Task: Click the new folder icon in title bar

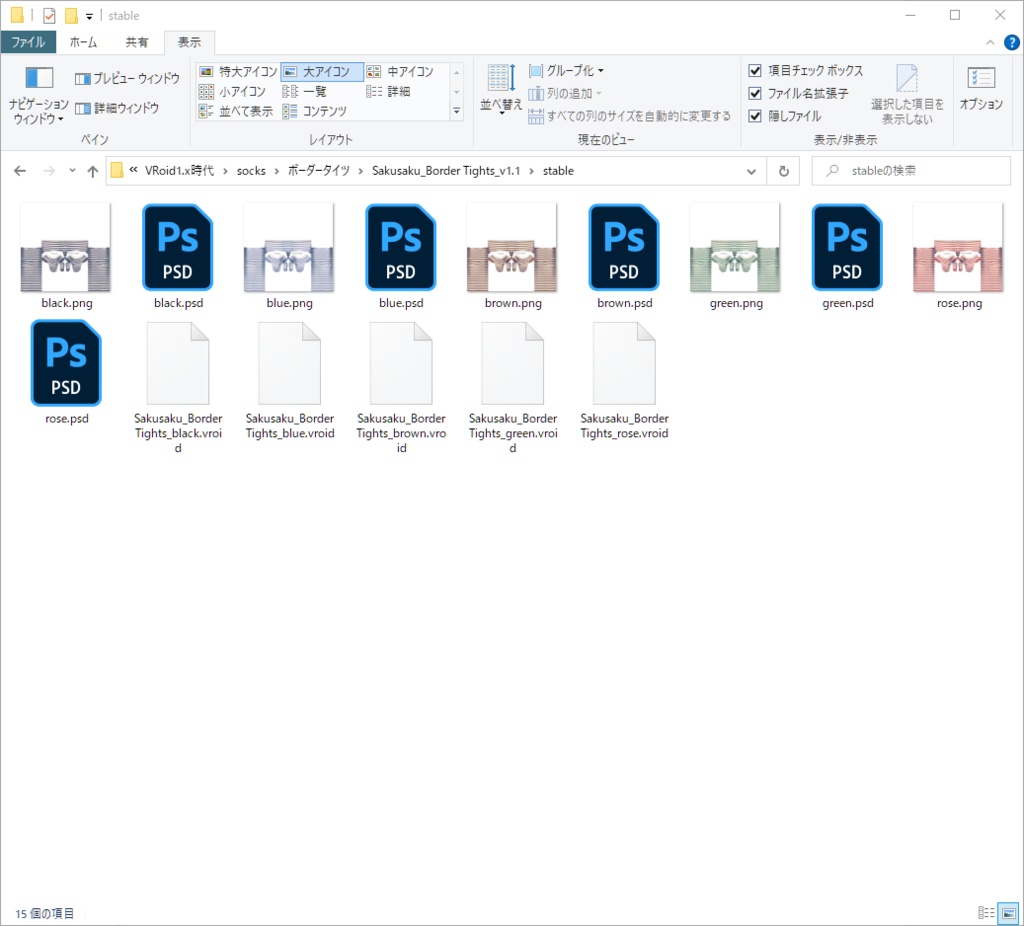Action: pos(71,15)
